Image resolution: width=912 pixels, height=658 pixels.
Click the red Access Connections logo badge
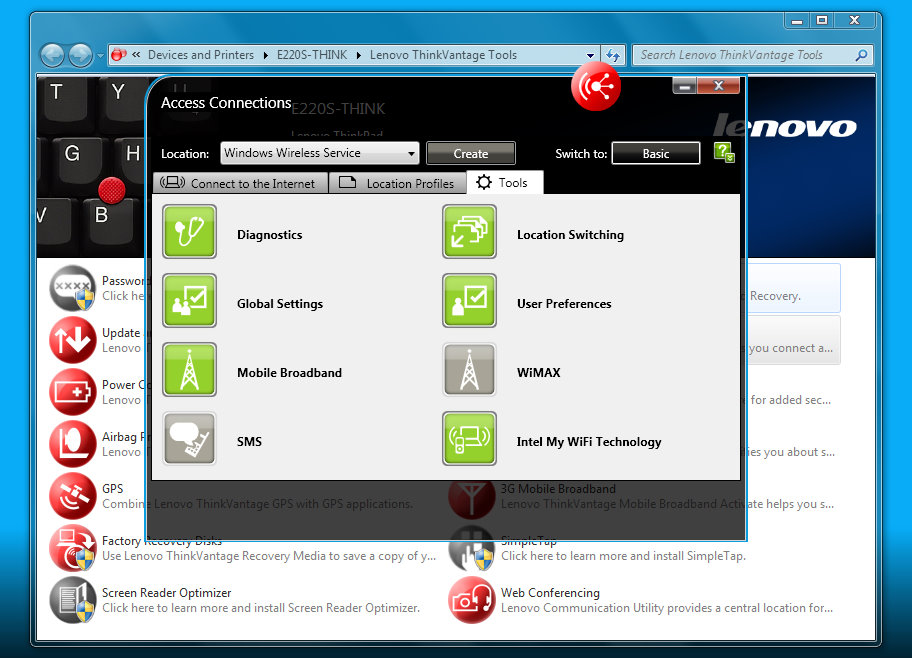[596, 87]
